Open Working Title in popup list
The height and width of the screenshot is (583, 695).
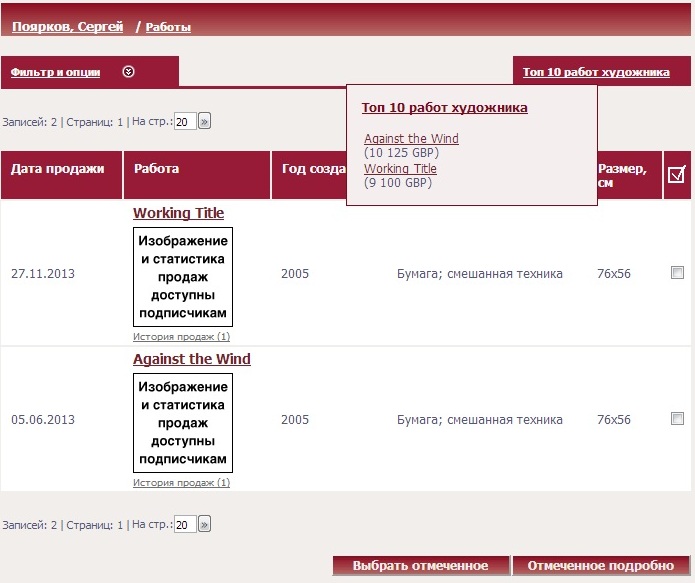(x=400, y=169)
